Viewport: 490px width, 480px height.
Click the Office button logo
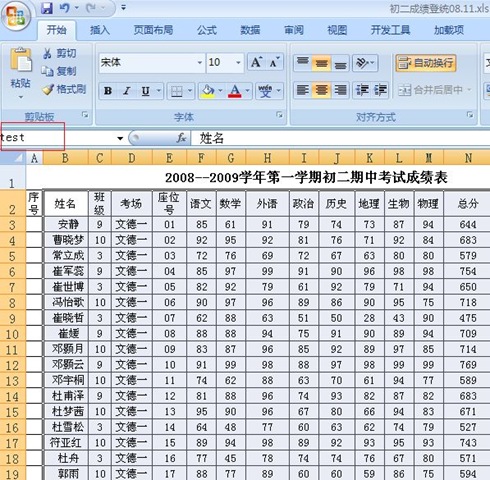tap(16, 16)
